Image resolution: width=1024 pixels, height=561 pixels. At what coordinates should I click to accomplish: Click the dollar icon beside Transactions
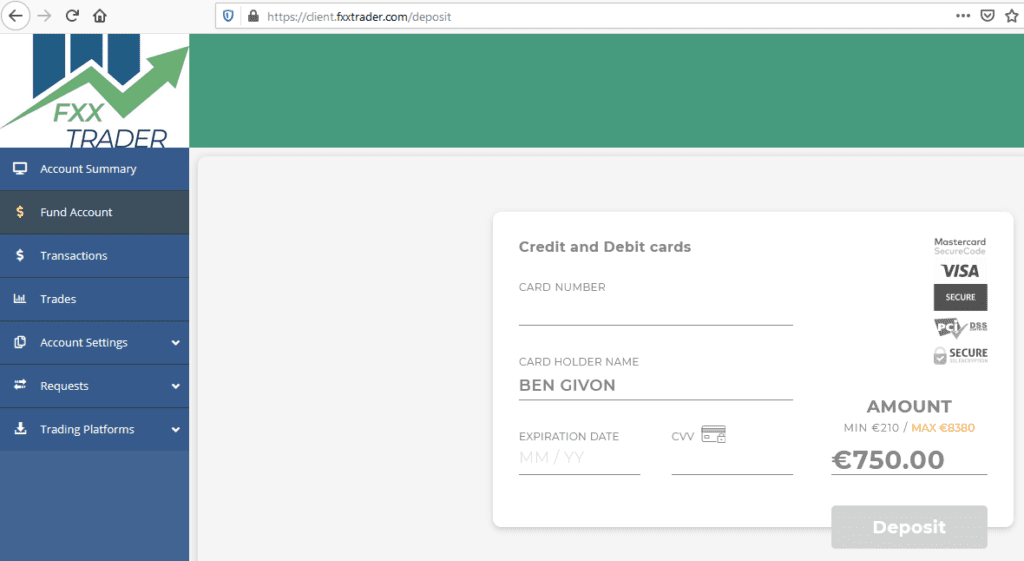(x=20, y=255)
